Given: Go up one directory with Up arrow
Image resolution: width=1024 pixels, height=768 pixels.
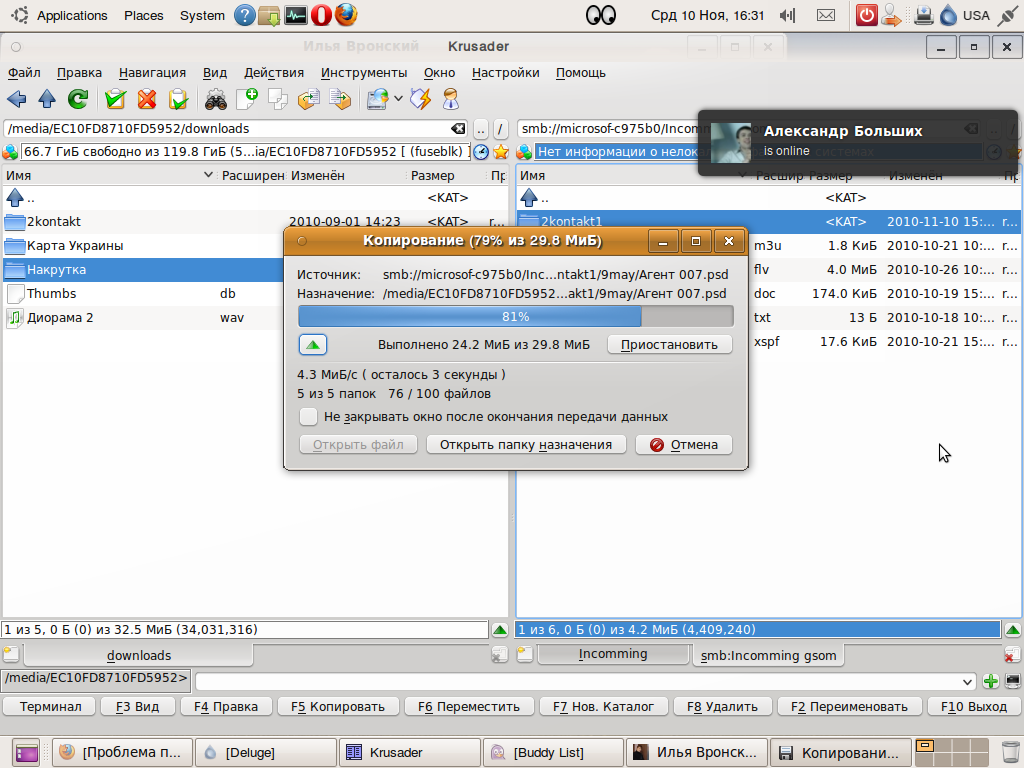Looking at the screenshot, I should coord(47,99).
